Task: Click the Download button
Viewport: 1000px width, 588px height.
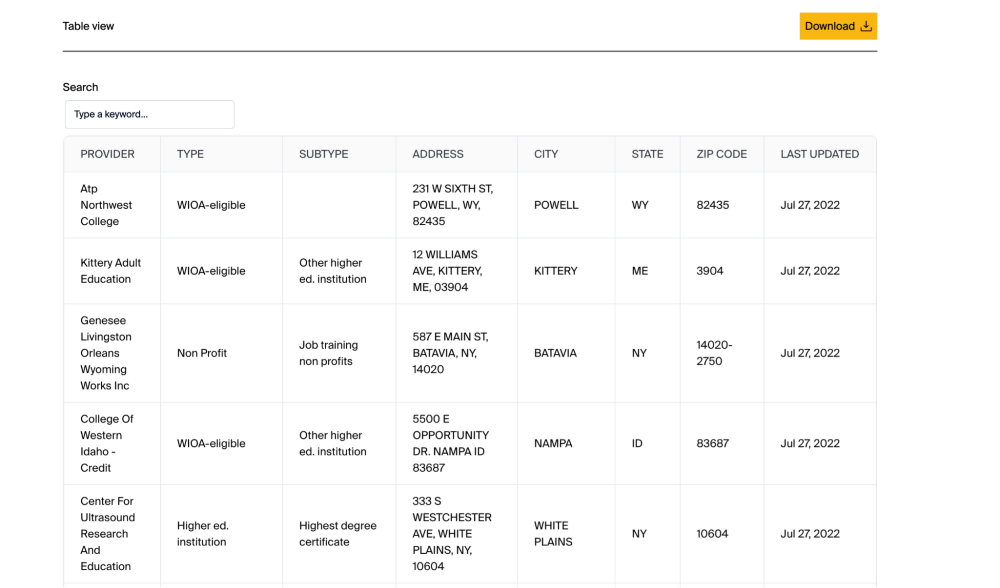Action: tap(838, 26)
